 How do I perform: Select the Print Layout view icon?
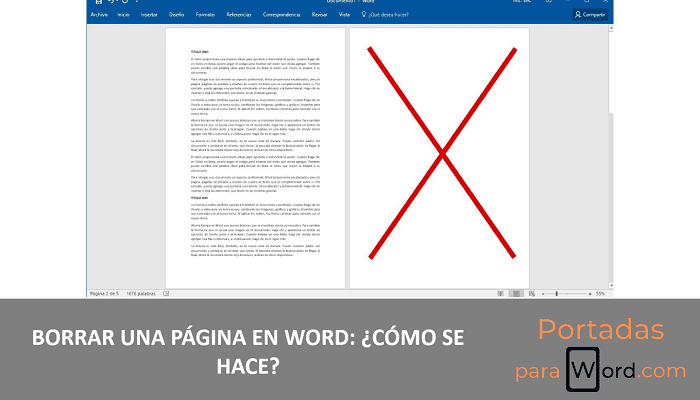click(x=516, y=294)
